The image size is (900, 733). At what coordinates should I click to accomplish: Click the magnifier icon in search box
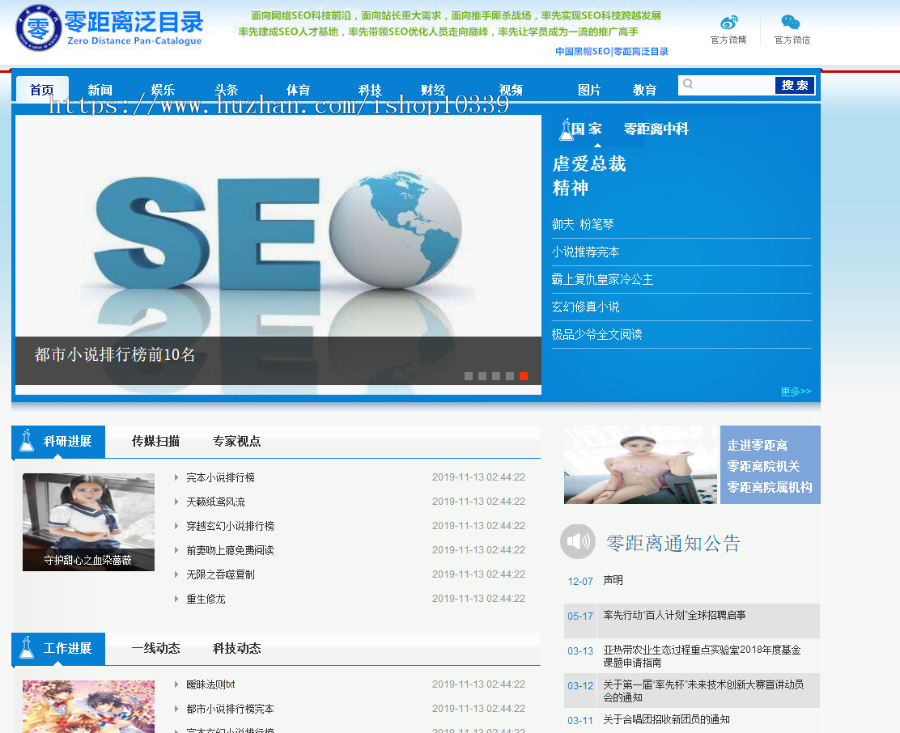click(688, 85)
